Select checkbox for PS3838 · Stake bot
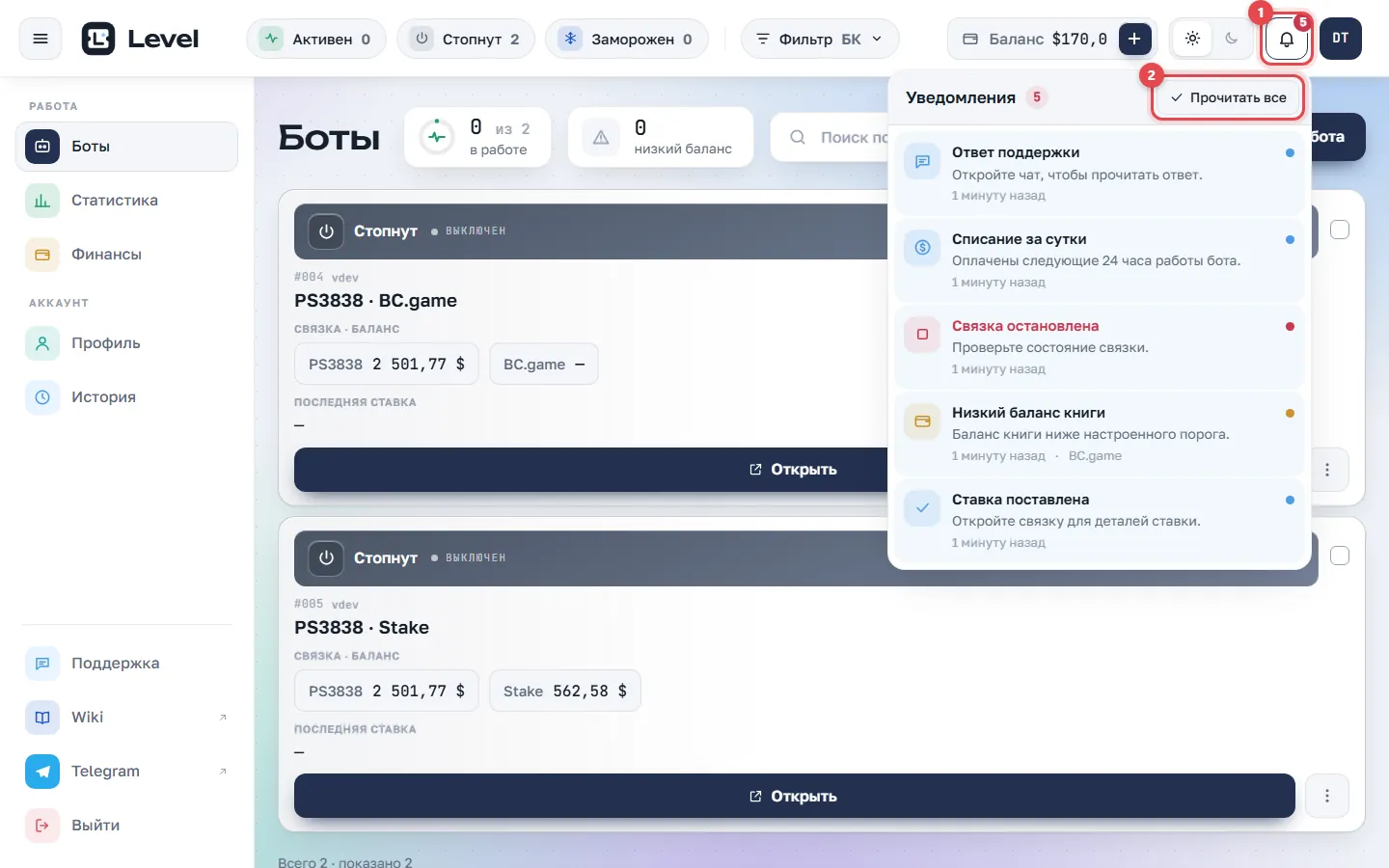 click(x=1340, y=556)
